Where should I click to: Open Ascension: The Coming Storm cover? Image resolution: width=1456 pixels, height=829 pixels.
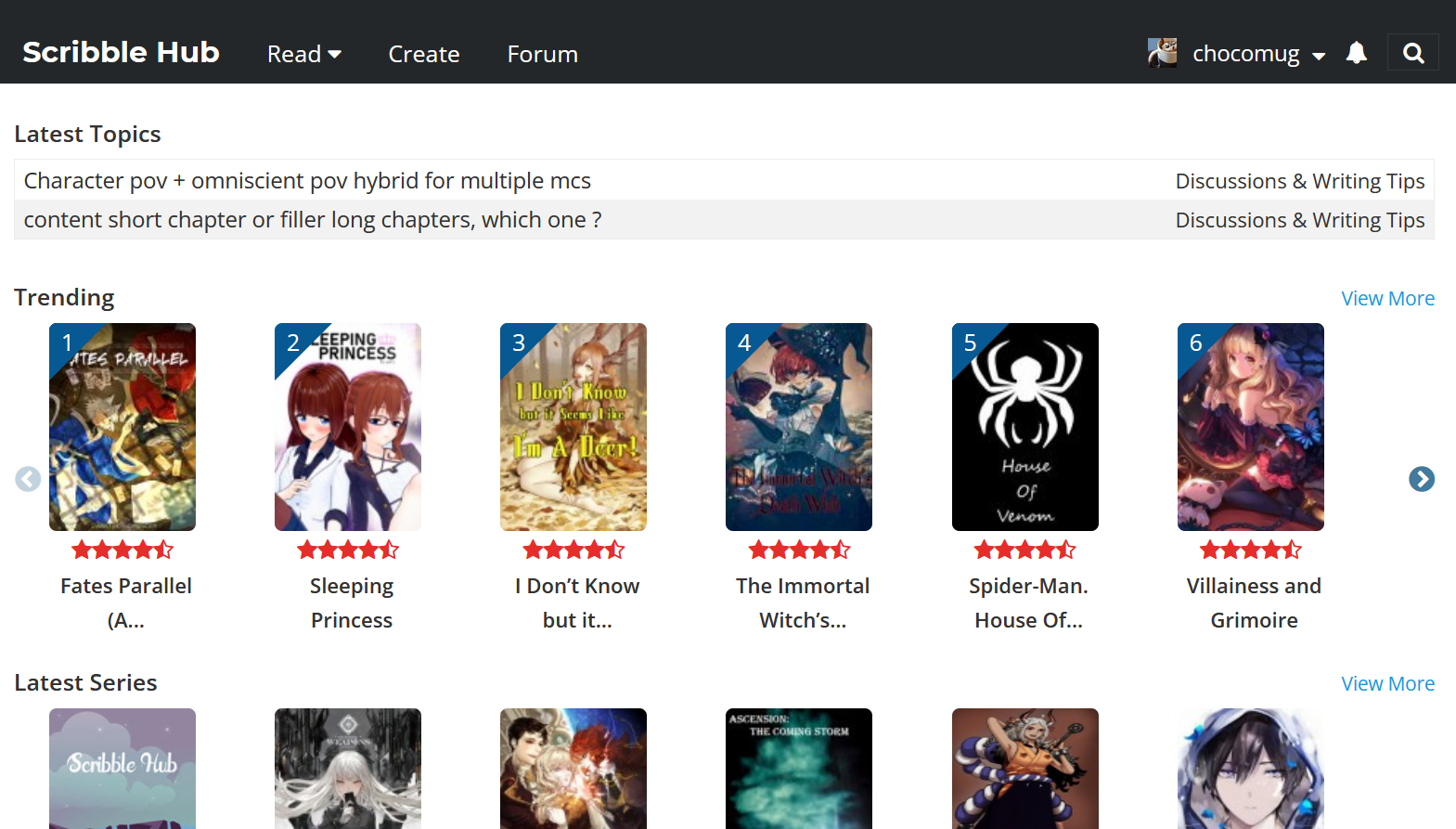coord(798,768)
